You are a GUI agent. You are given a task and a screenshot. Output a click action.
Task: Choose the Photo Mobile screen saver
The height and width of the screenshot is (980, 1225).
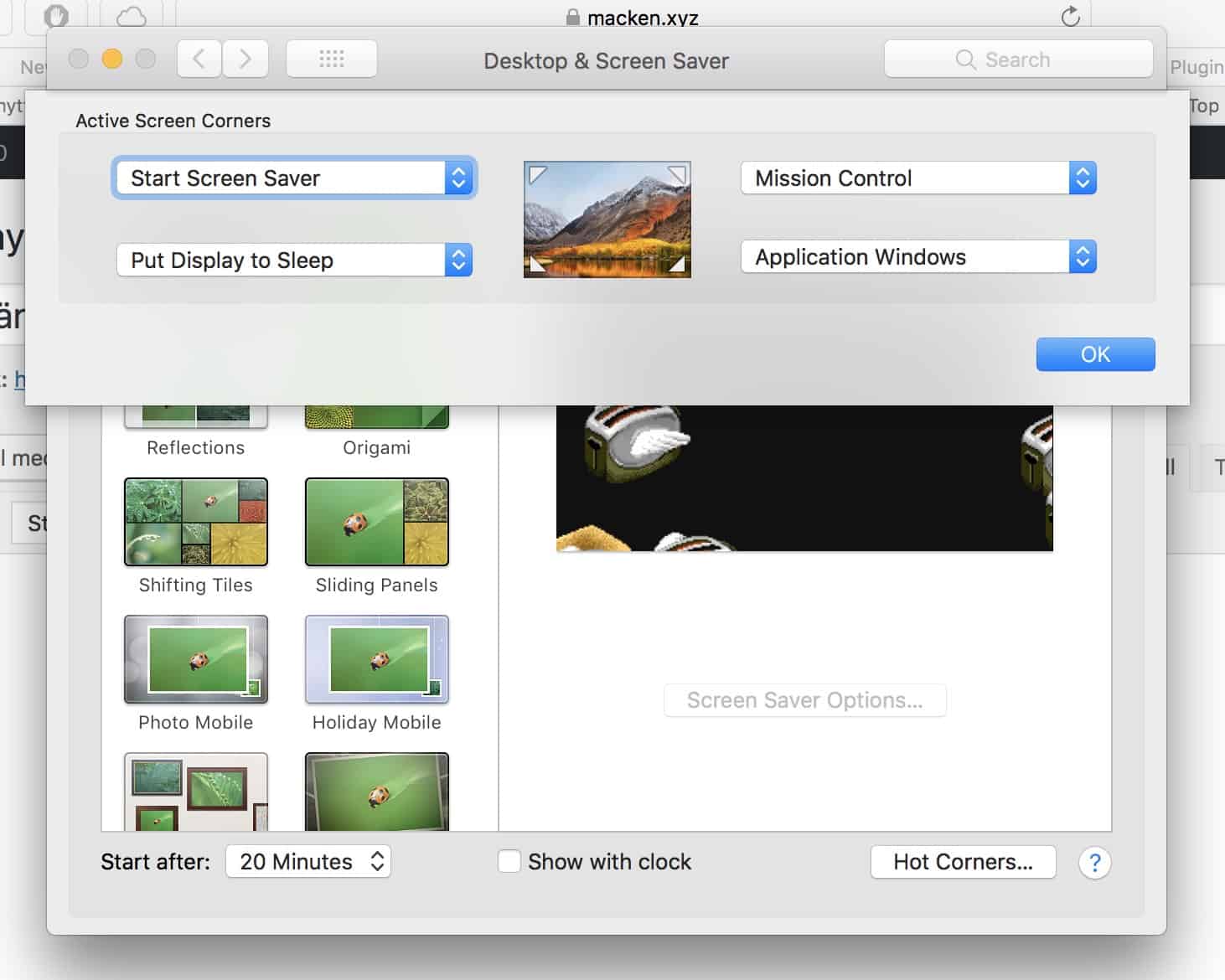pos(196,660)
